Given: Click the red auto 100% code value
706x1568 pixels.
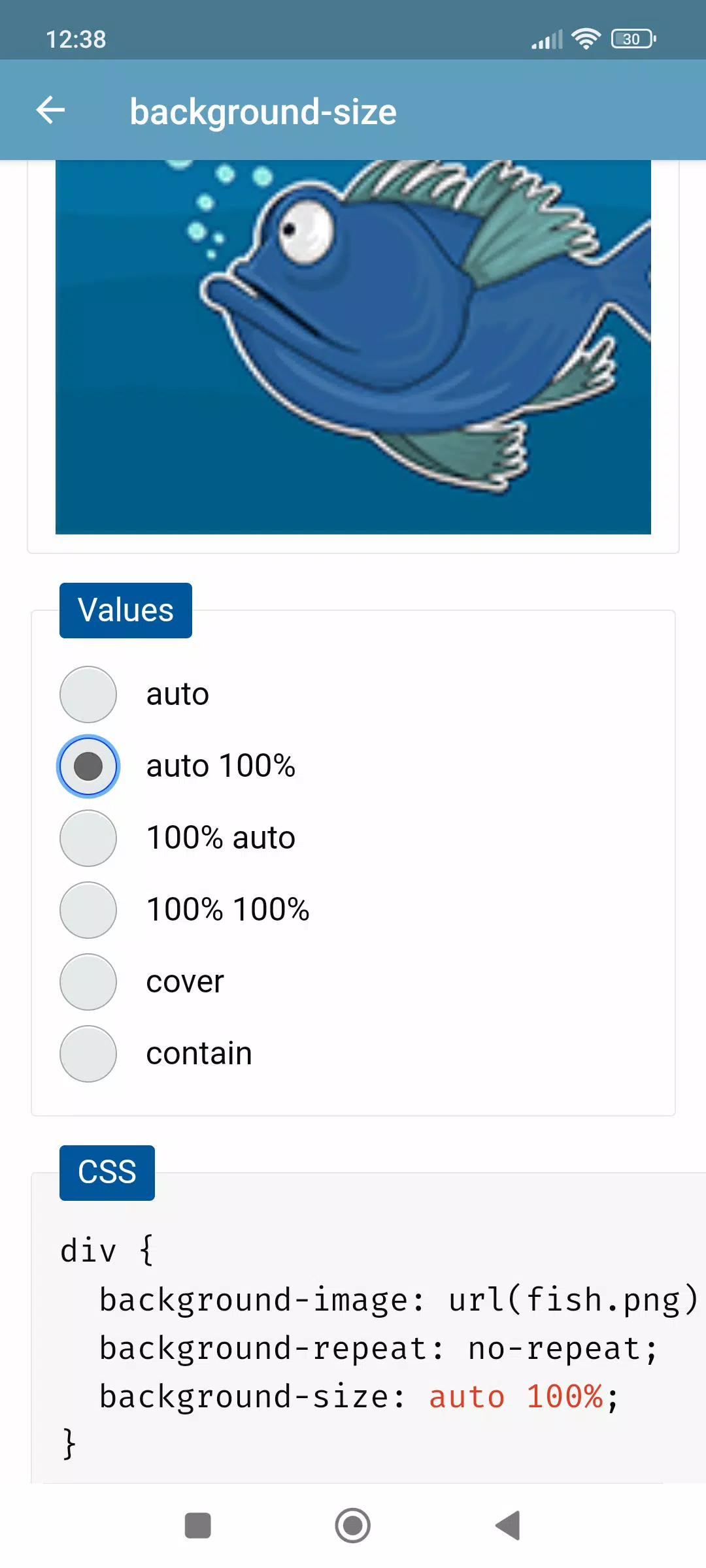Looking at the screenshot, I should [x=516, y=1397].
